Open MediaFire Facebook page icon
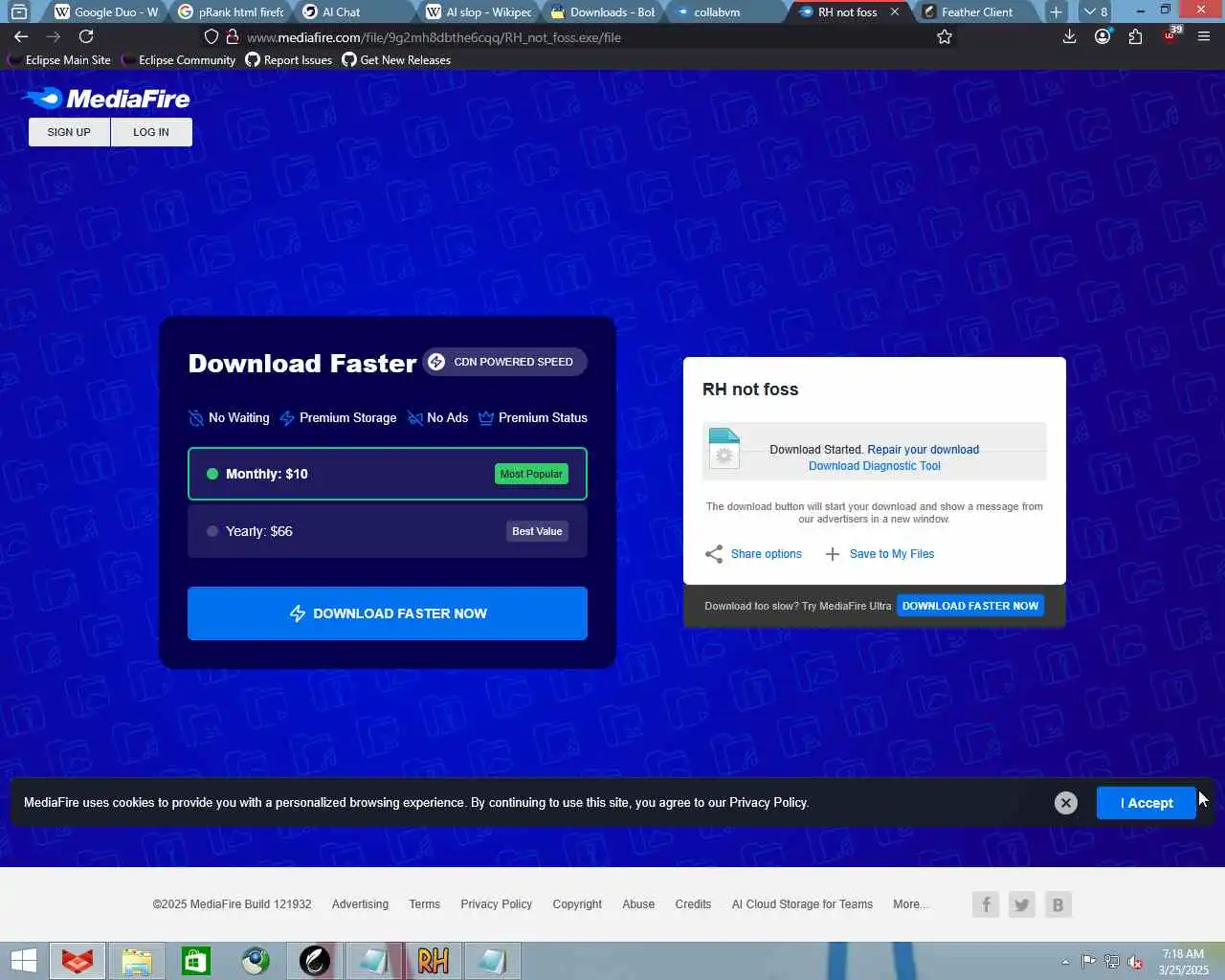 pyautogui.click(x=986, y=904)
